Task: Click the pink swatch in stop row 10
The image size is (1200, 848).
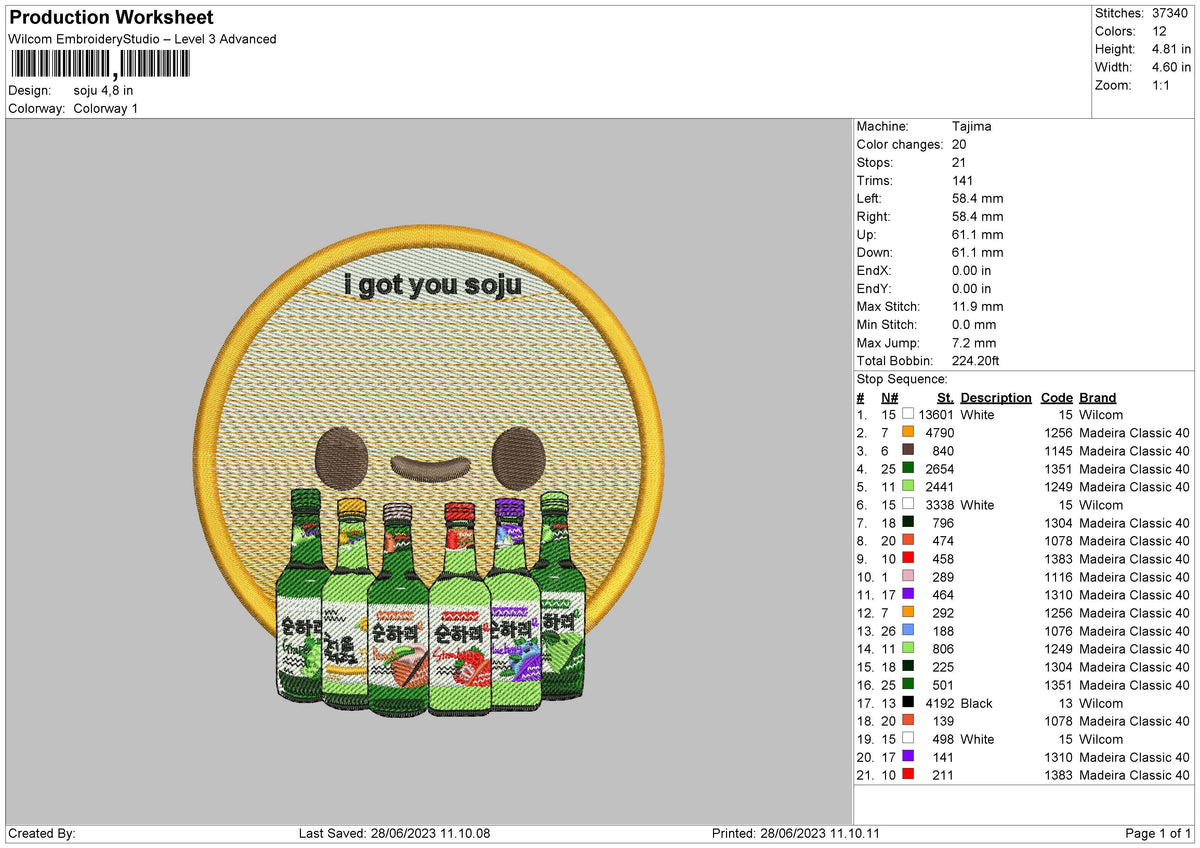Action: tap(908, 576)
